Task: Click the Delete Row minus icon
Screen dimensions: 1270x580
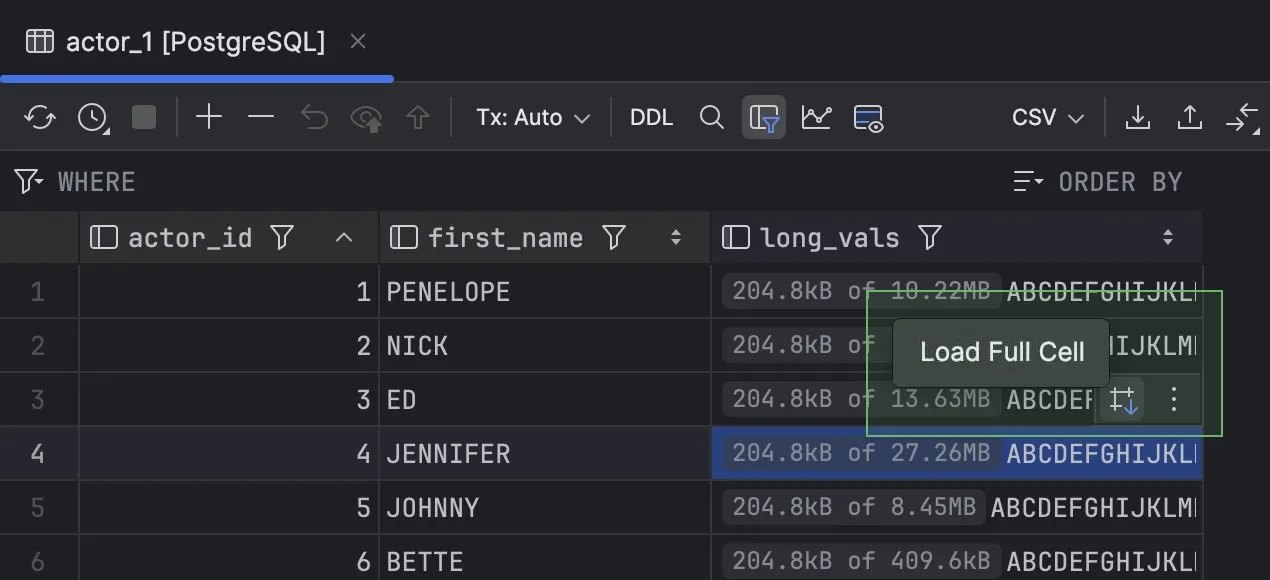Action: click(261, 118)
